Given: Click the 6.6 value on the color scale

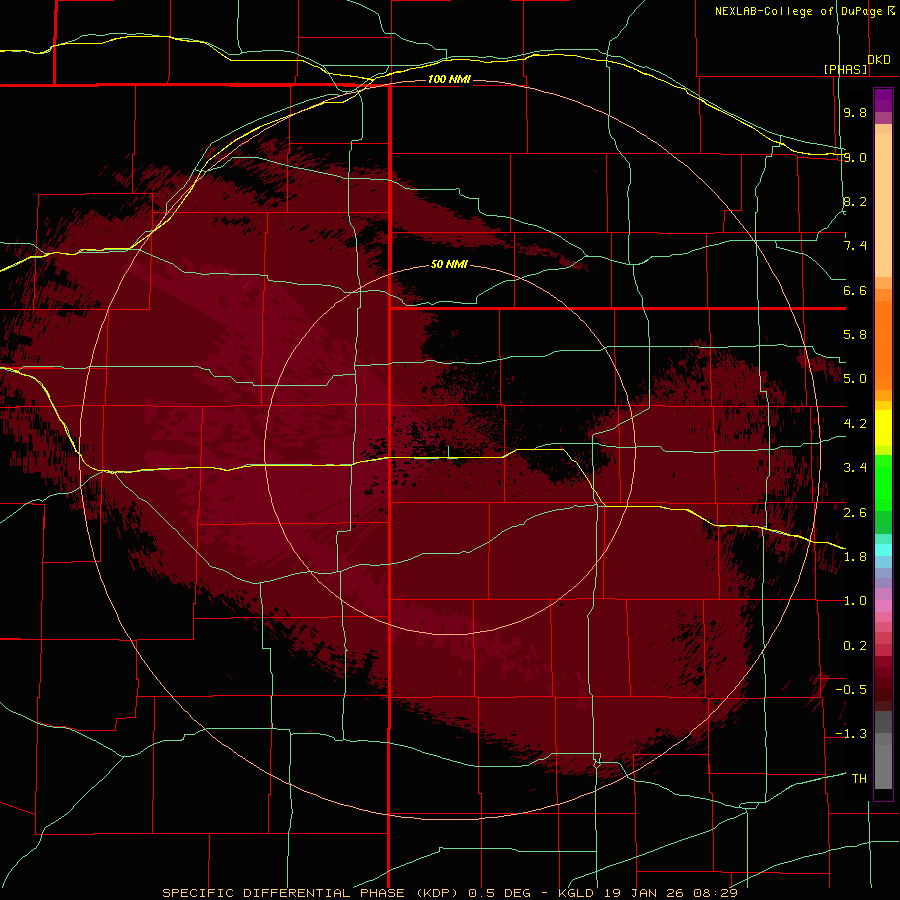Looking at the screenshot, I should pyautogui.click(x=855, y=290).
